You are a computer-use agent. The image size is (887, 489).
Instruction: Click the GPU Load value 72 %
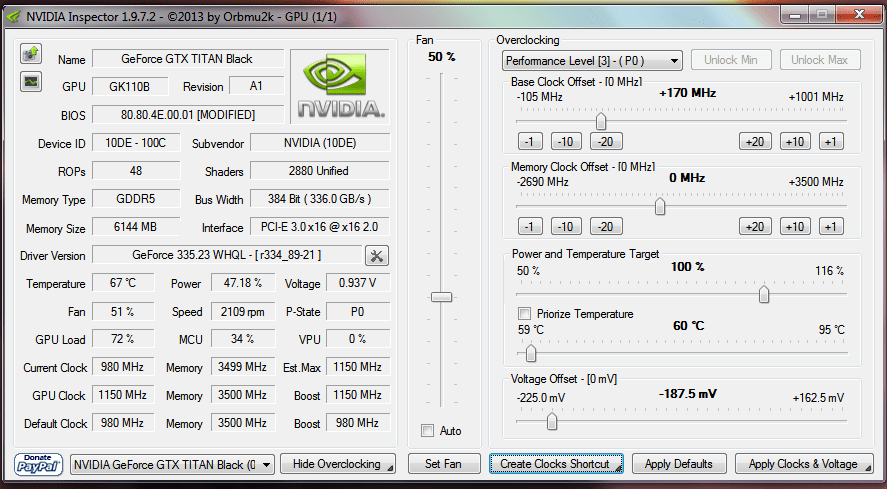click(x=123, y=339)
